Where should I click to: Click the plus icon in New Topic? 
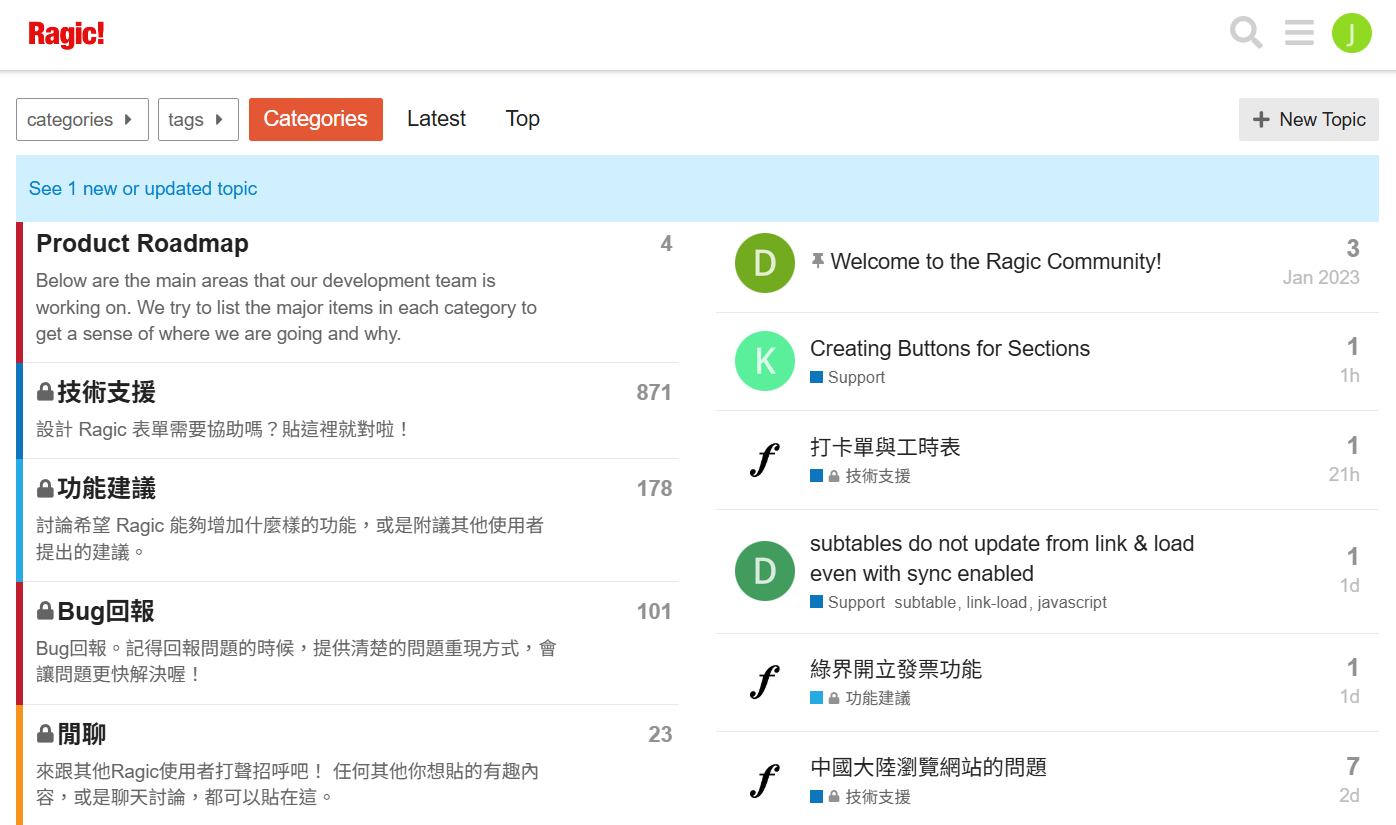click(1261, 120)
